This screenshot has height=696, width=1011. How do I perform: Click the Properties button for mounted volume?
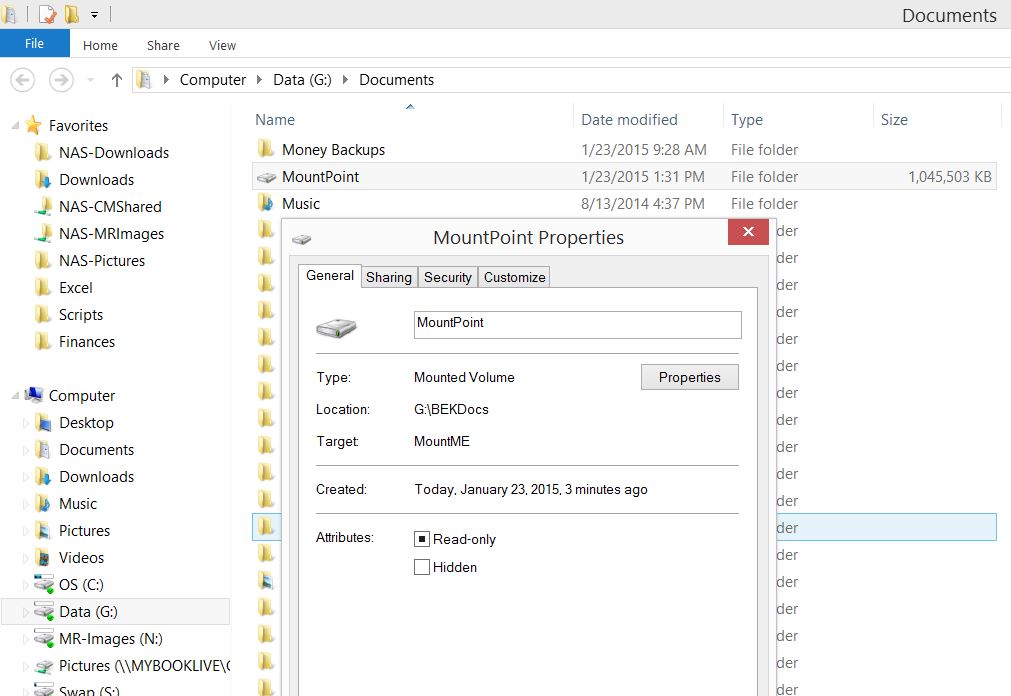coord(689,377)
